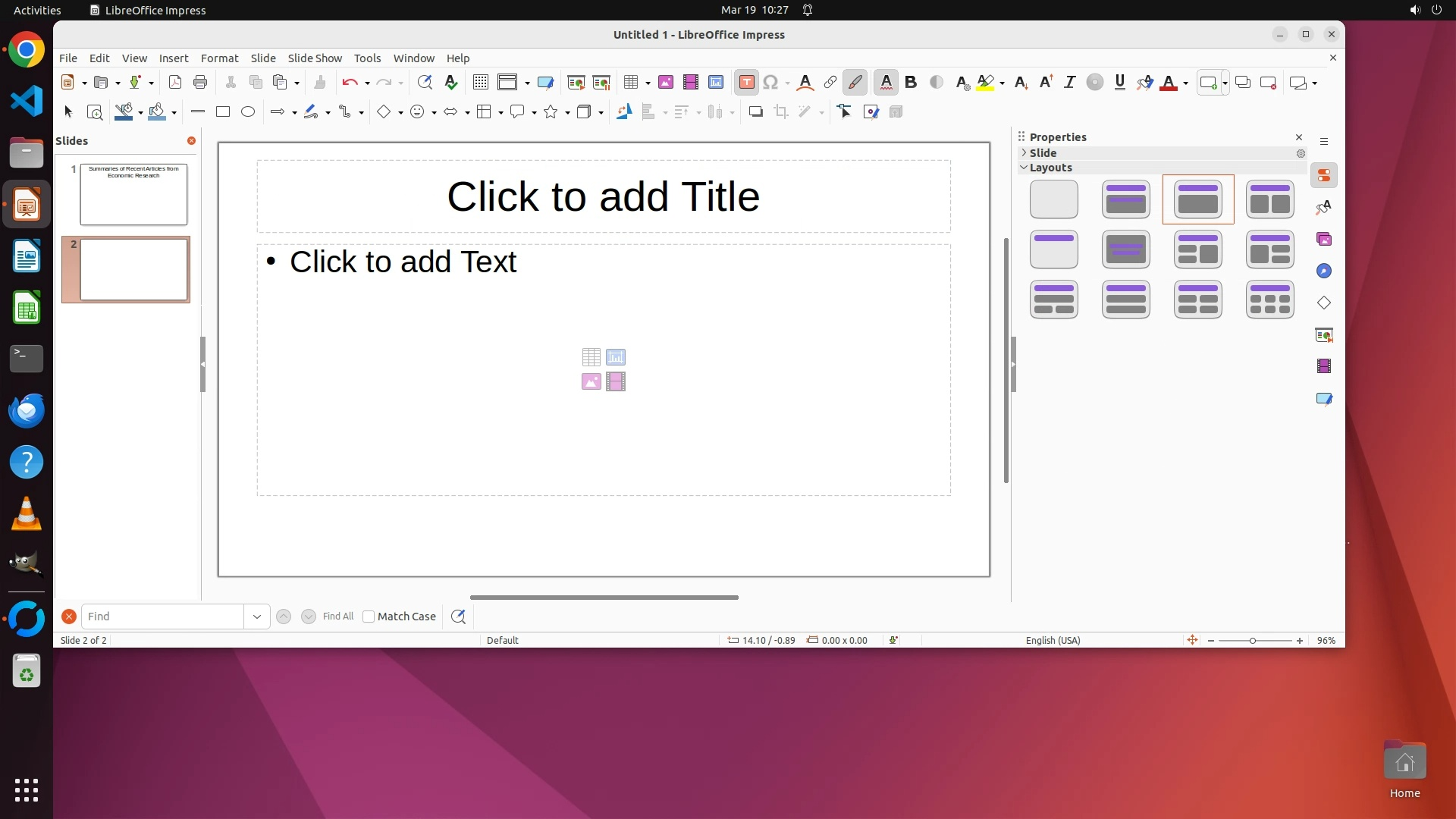The width and height of the screenshot is (1456, 819).
Task: Click the Export as PDF icon
Action: pyautogui.click(x=175, y=83)
